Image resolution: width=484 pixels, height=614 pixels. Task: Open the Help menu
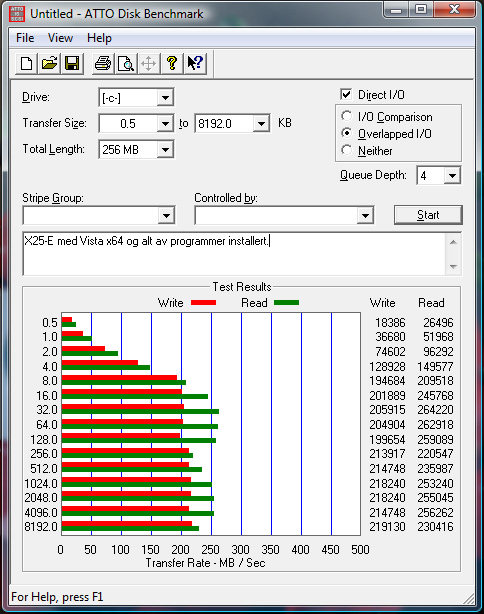click(x=99, y=38)
